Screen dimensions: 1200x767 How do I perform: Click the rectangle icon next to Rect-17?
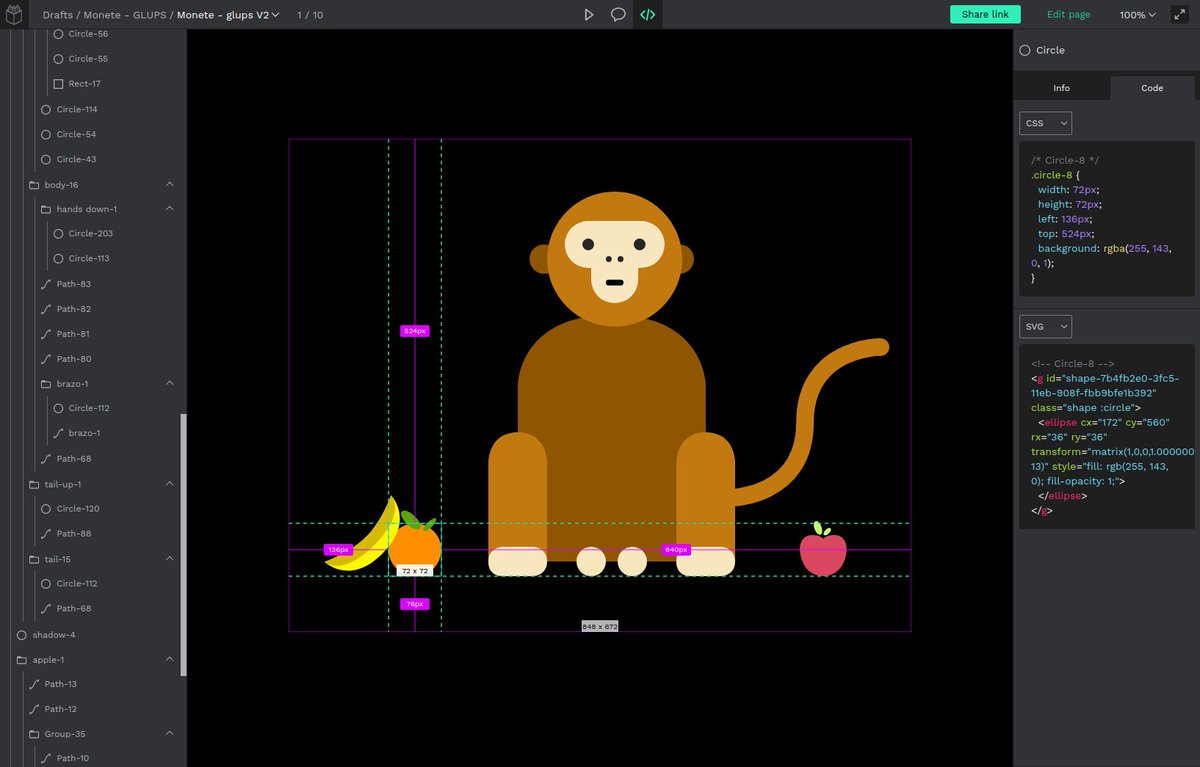click(x=58, y=84)
